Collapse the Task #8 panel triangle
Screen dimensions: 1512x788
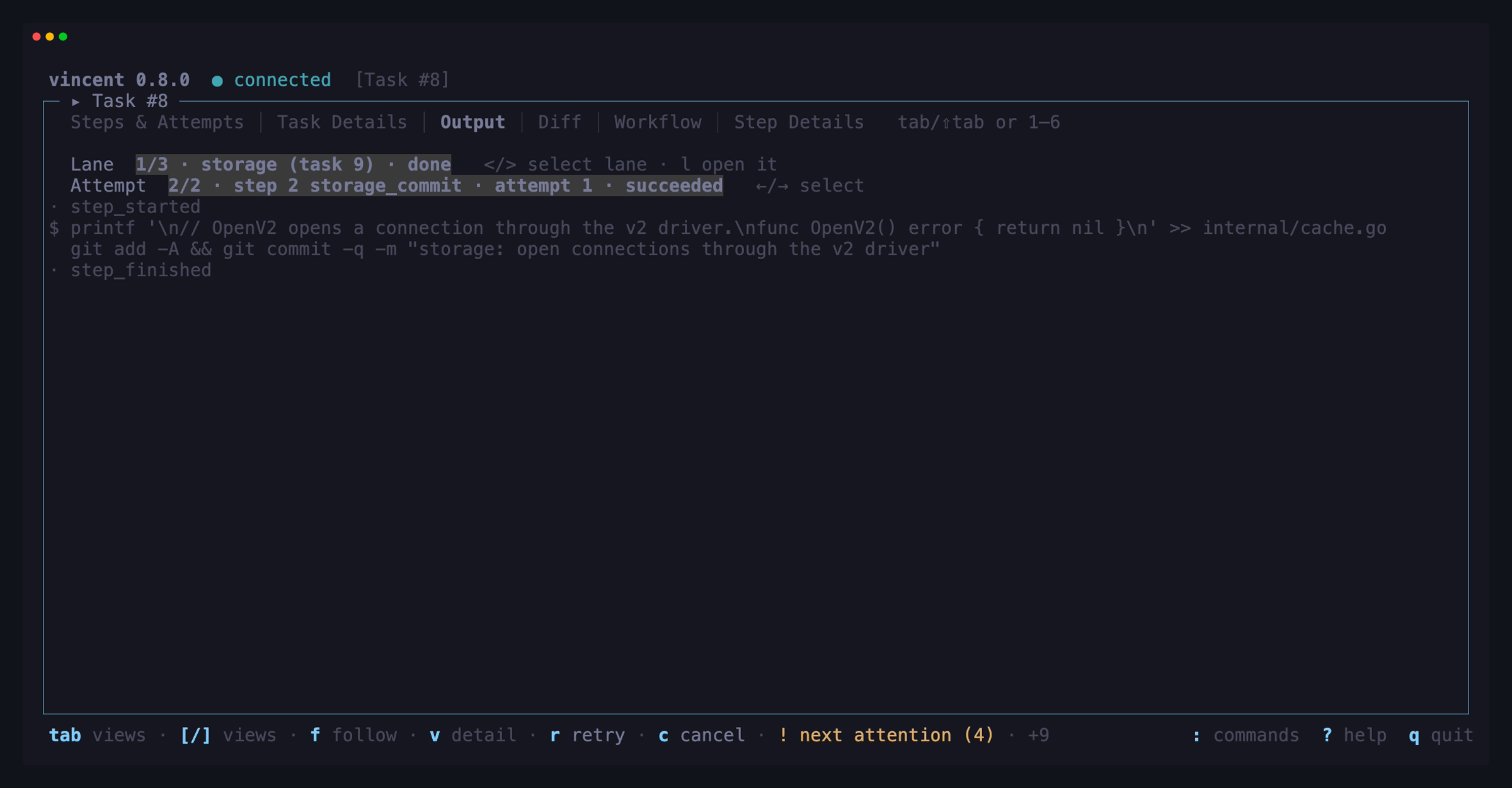click(76, 101)
